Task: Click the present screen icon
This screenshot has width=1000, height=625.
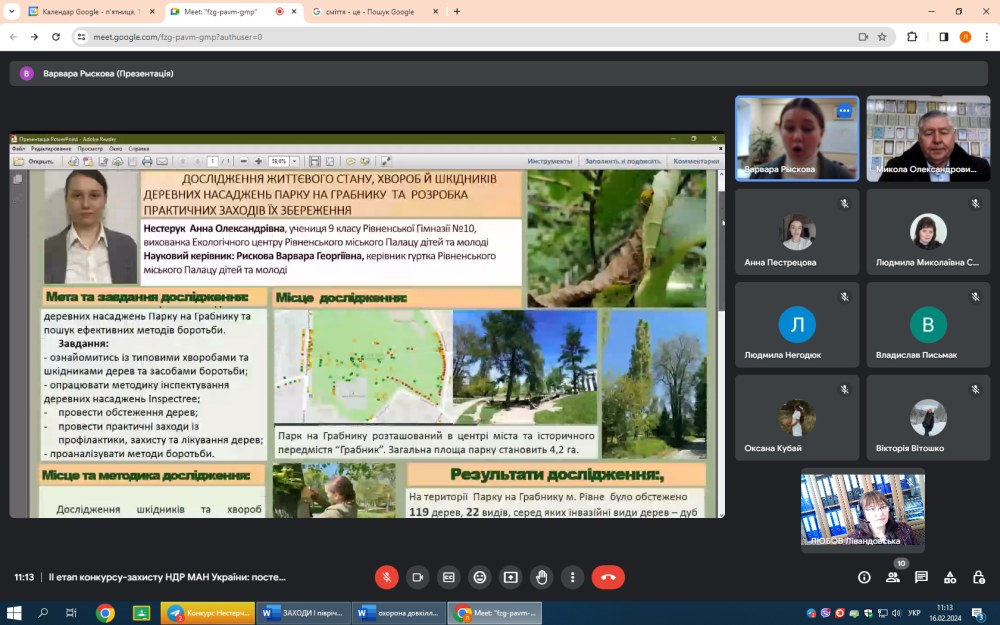Action: (x=511, y=577)
